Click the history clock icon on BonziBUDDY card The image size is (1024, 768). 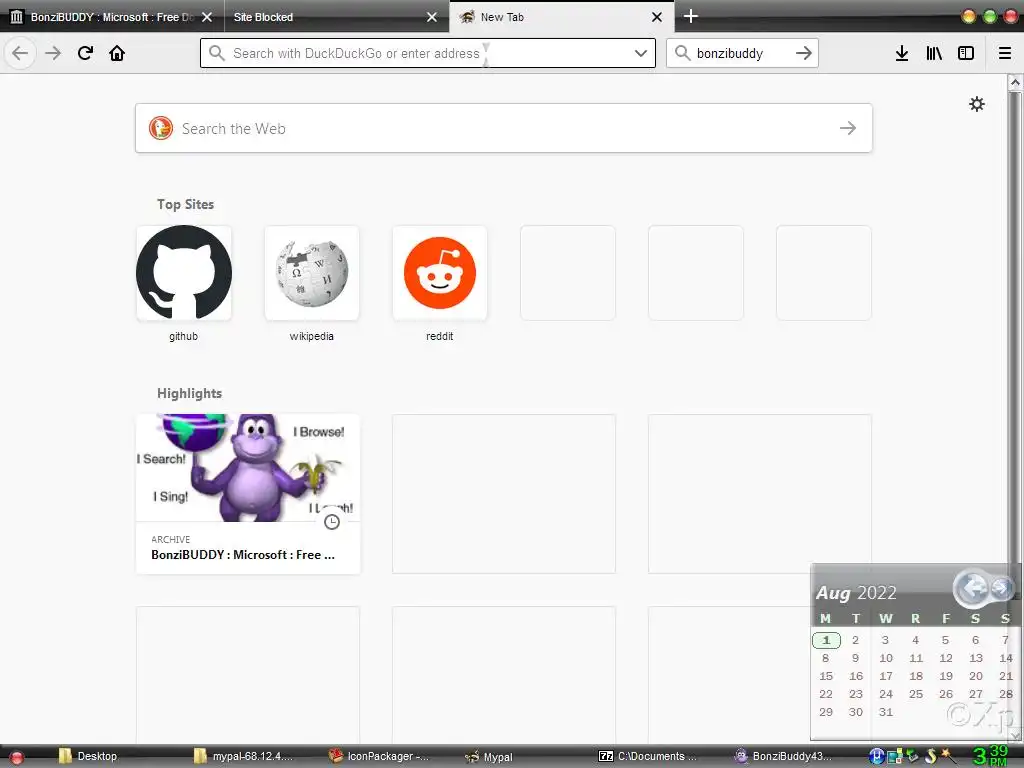332,522
